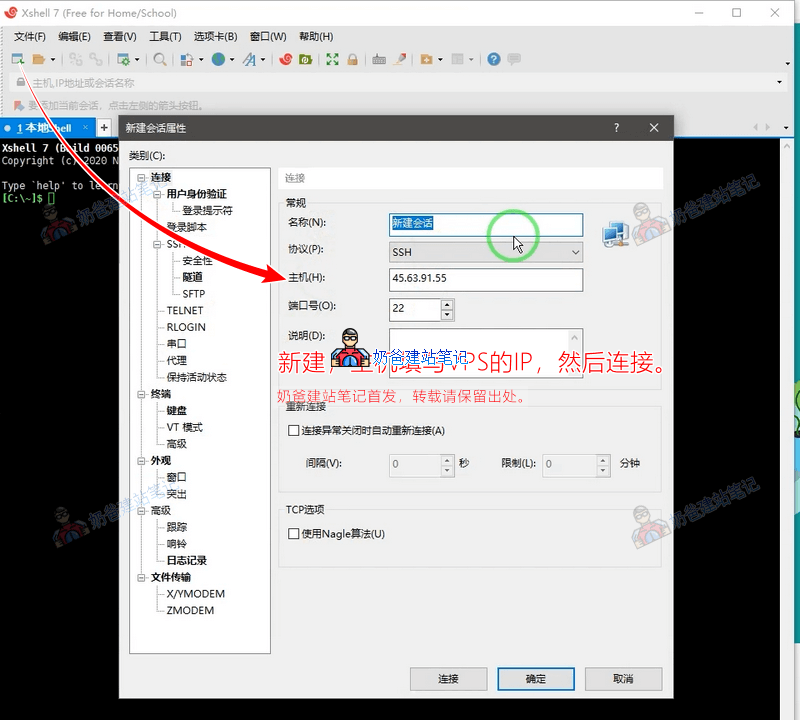
Task: Collapse the 连接 category tree
Action: click(143, 176)
